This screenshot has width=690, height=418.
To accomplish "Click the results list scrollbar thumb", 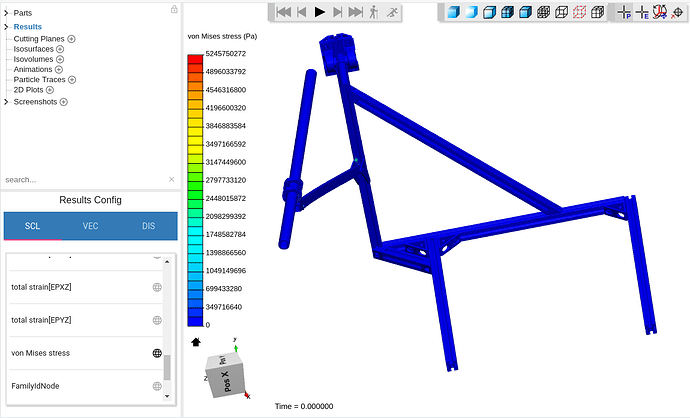I will (167, 367).
